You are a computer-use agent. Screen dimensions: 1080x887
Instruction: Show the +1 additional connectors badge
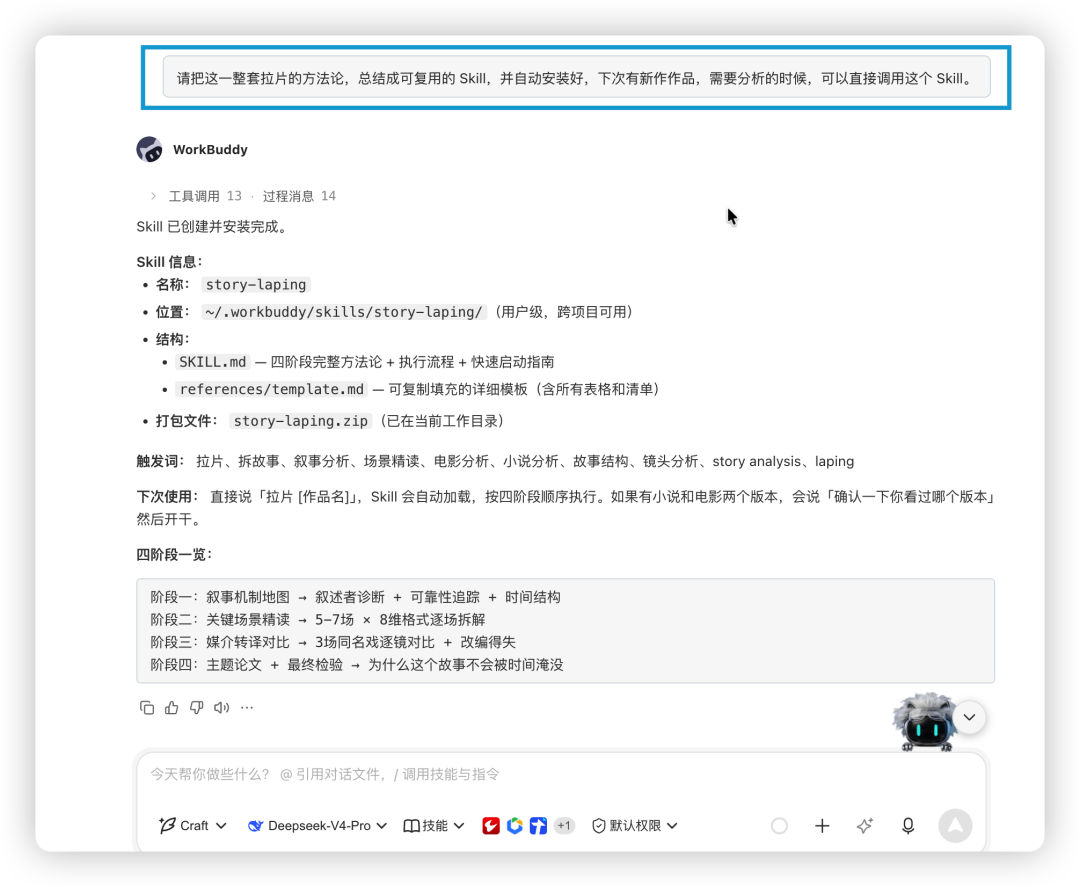(564, 825)
